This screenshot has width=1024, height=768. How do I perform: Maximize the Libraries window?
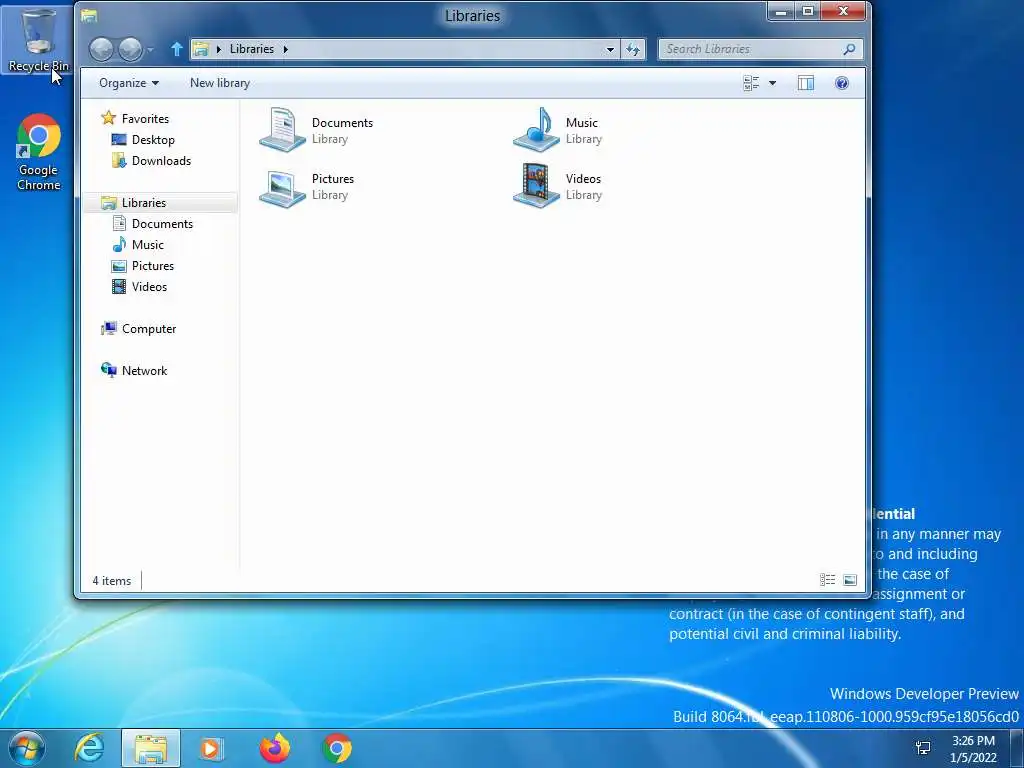tap(808, 11)
